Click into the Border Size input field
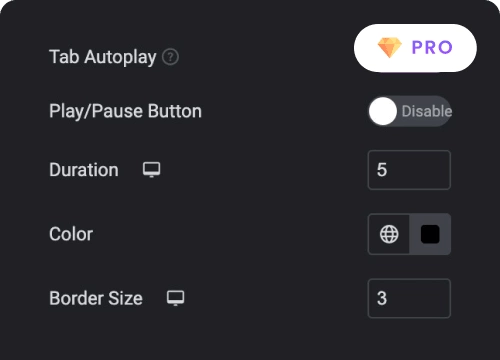 coord(409,298)
